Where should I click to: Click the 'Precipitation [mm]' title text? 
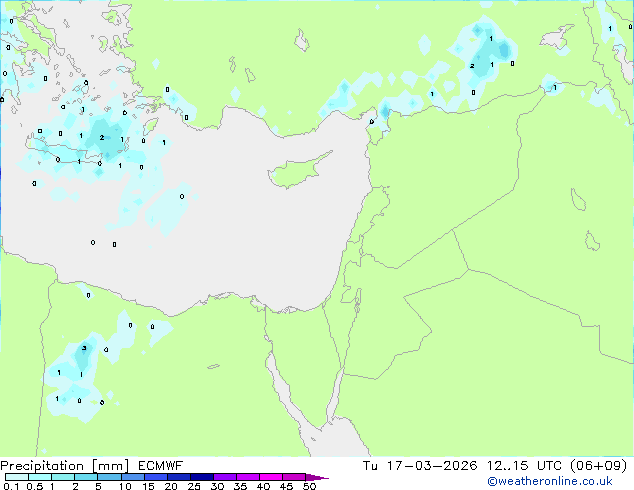(64, 466)
